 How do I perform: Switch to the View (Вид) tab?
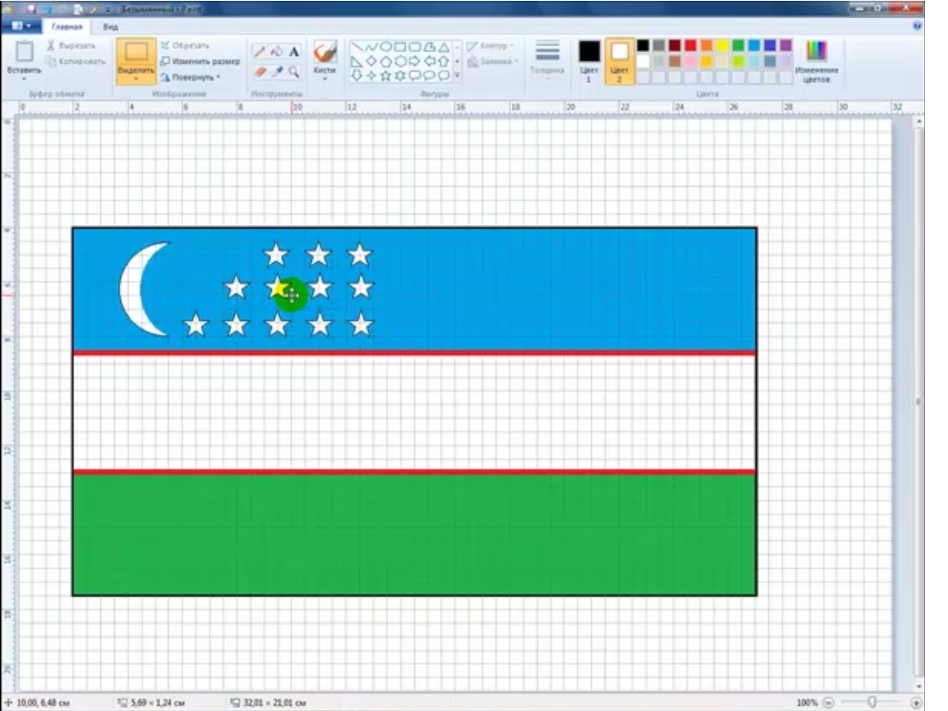110,27
